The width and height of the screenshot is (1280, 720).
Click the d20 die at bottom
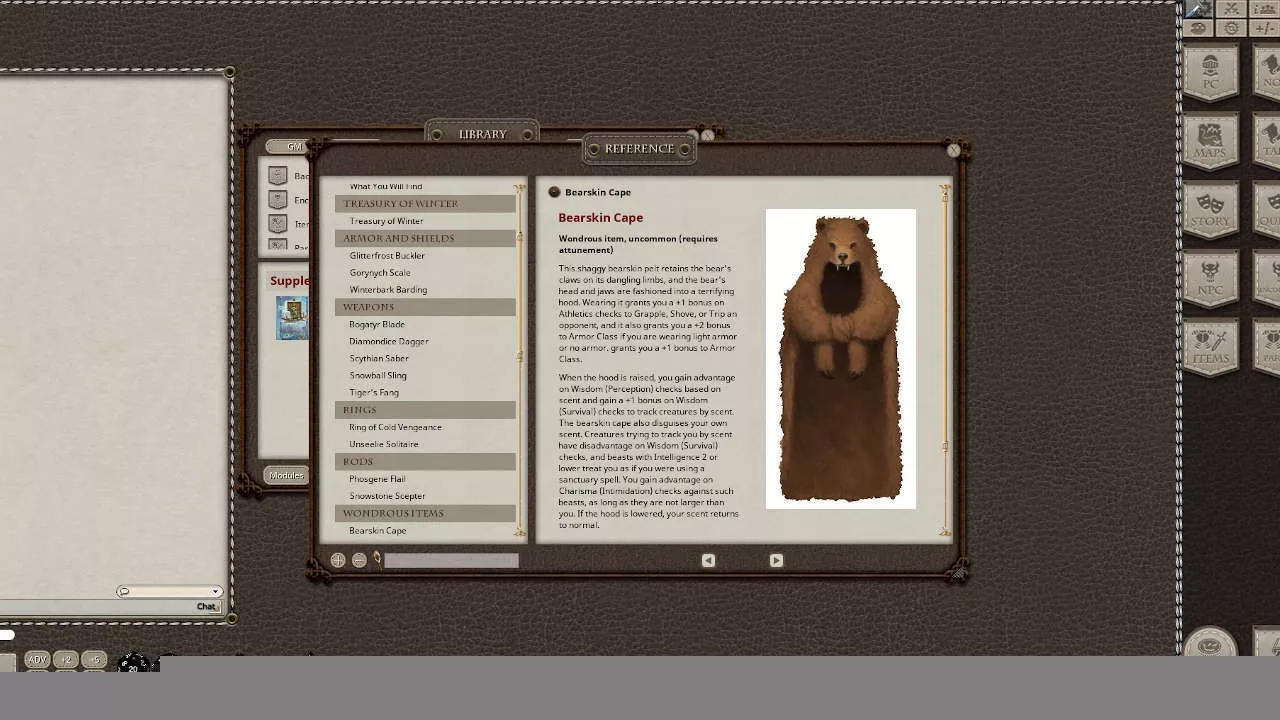pyautogui.click(x=133, y=663)
